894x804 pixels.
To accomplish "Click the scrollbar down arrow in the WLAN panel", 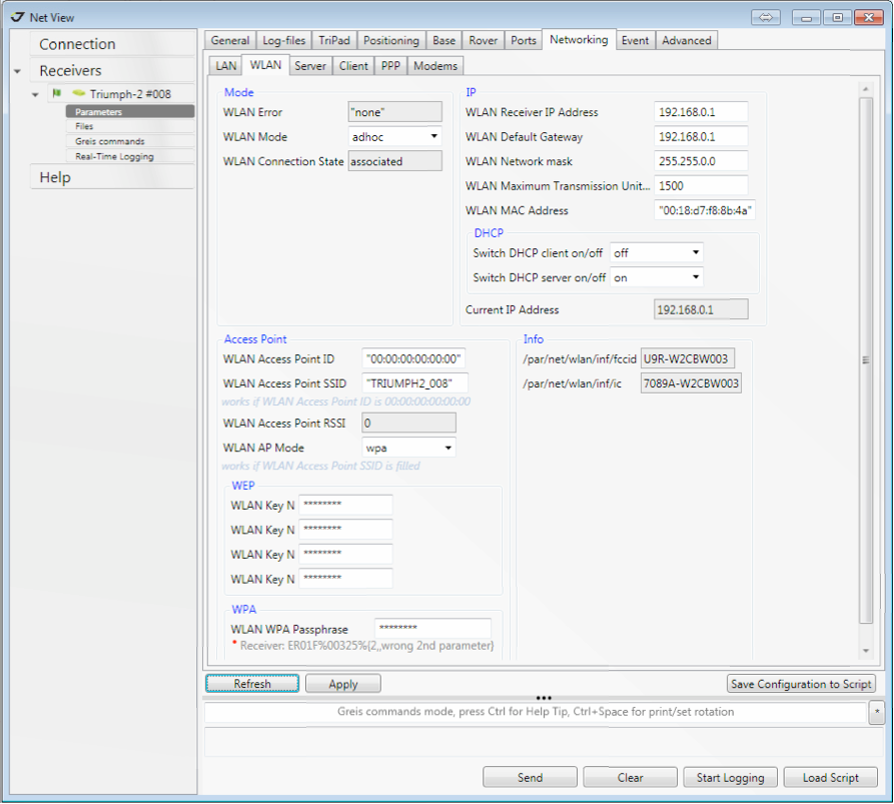I will pyautogui.click(x=865, y=651).
